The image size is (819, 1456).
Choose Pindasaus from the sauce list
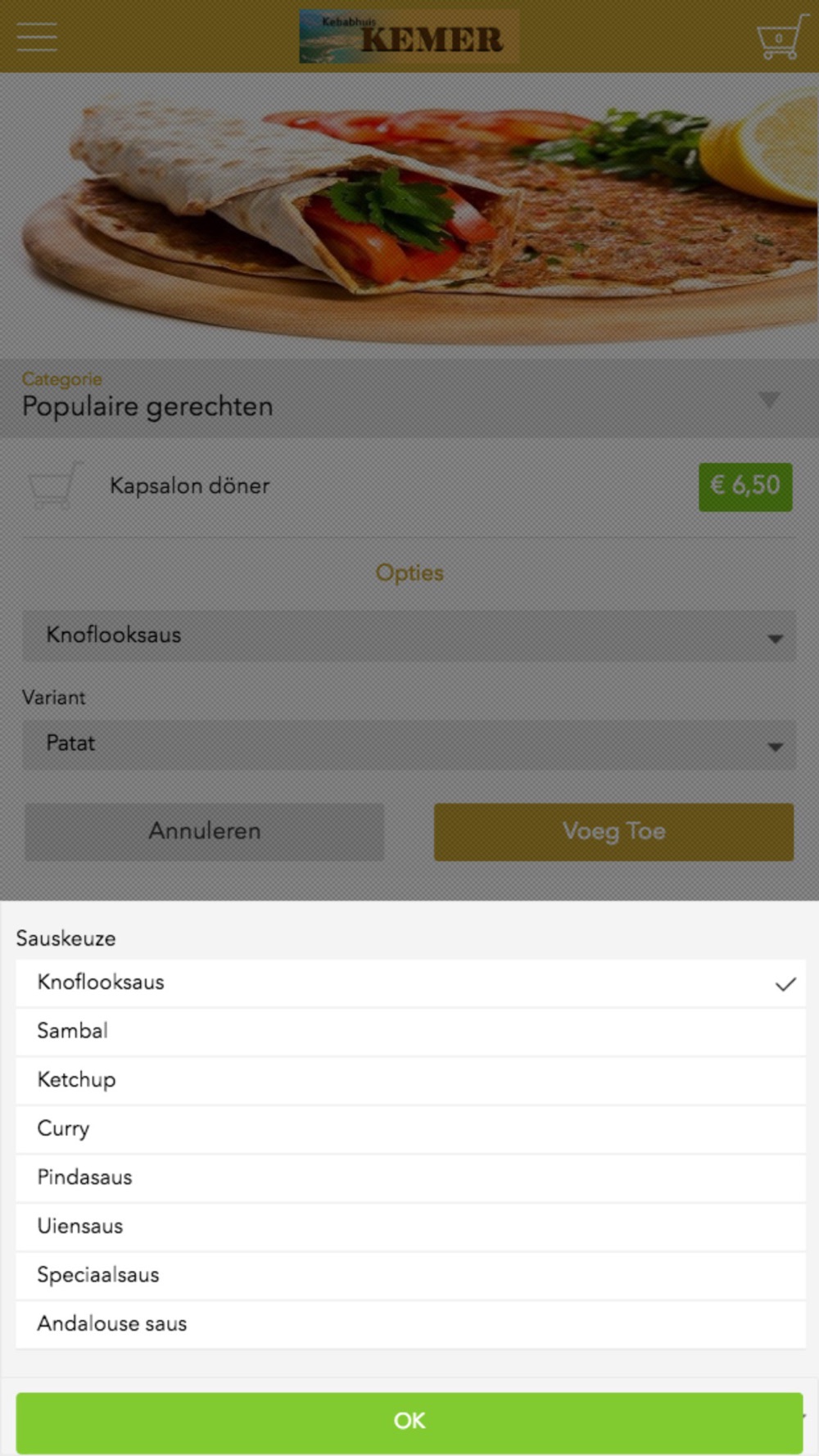click(409, 1178)
